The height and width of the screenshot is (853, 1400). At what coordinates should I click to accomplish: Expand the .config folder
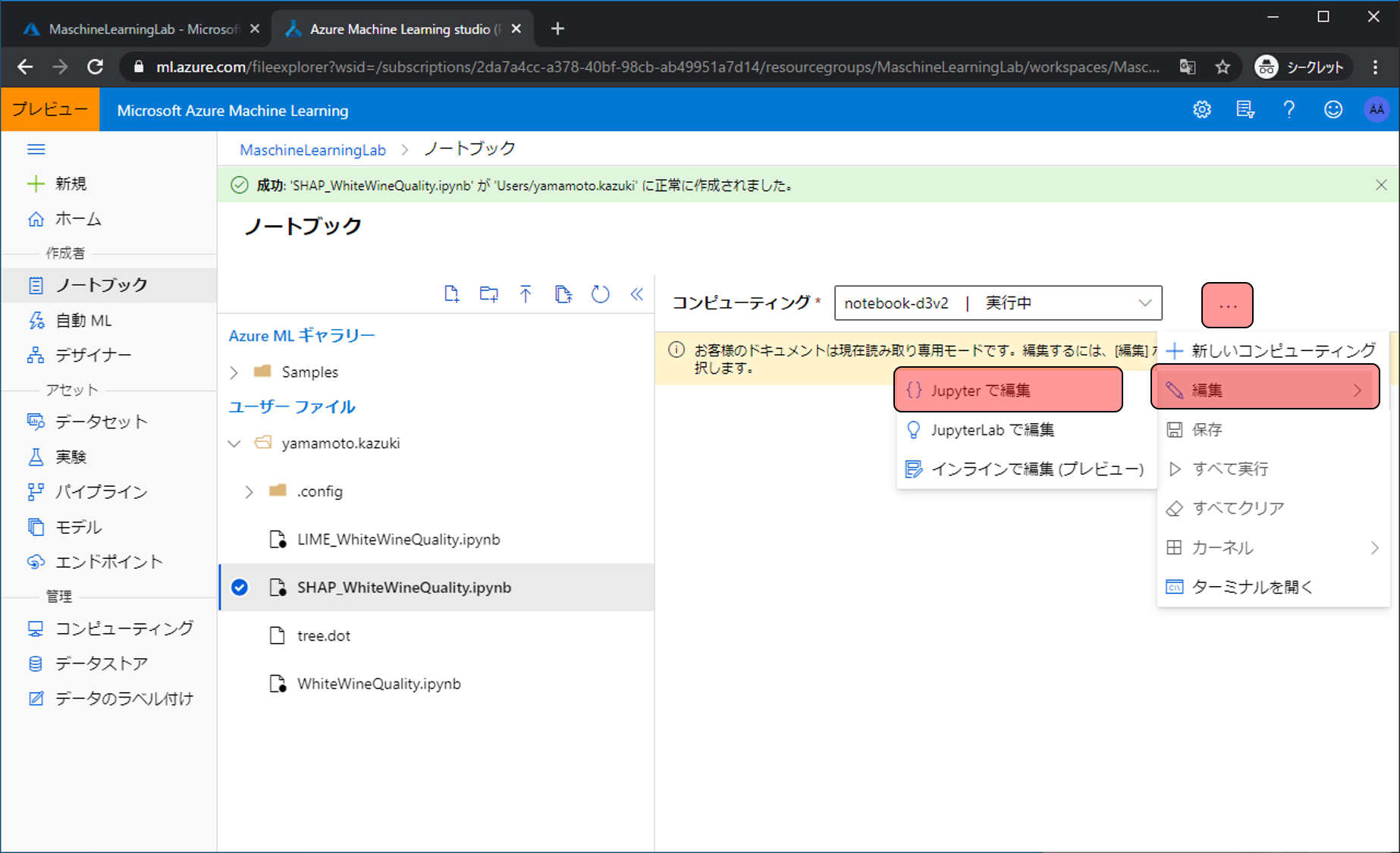click(x=249, y=492)
